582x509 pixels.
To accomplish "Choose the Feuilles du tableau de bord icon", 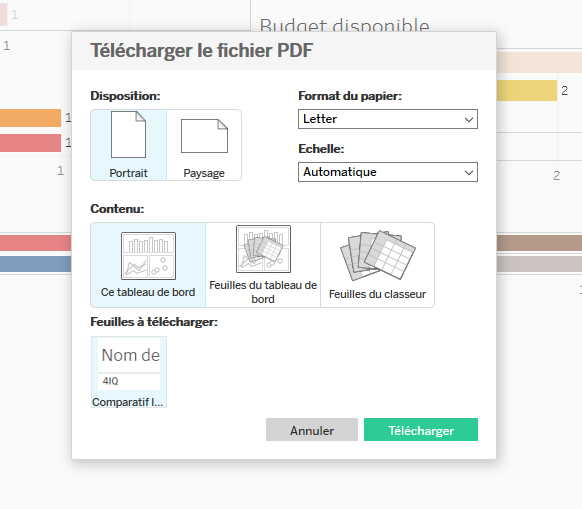I will [x=263, y=249].
